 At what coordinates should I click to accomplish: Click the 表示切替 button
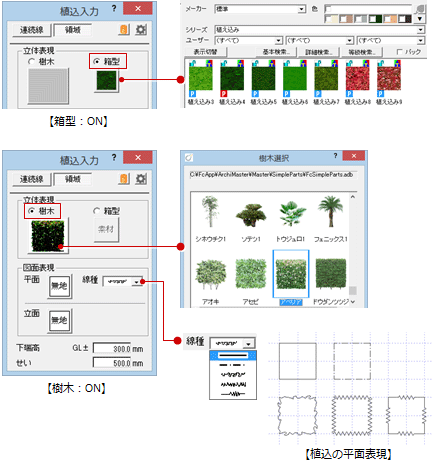tap(206, 52)
